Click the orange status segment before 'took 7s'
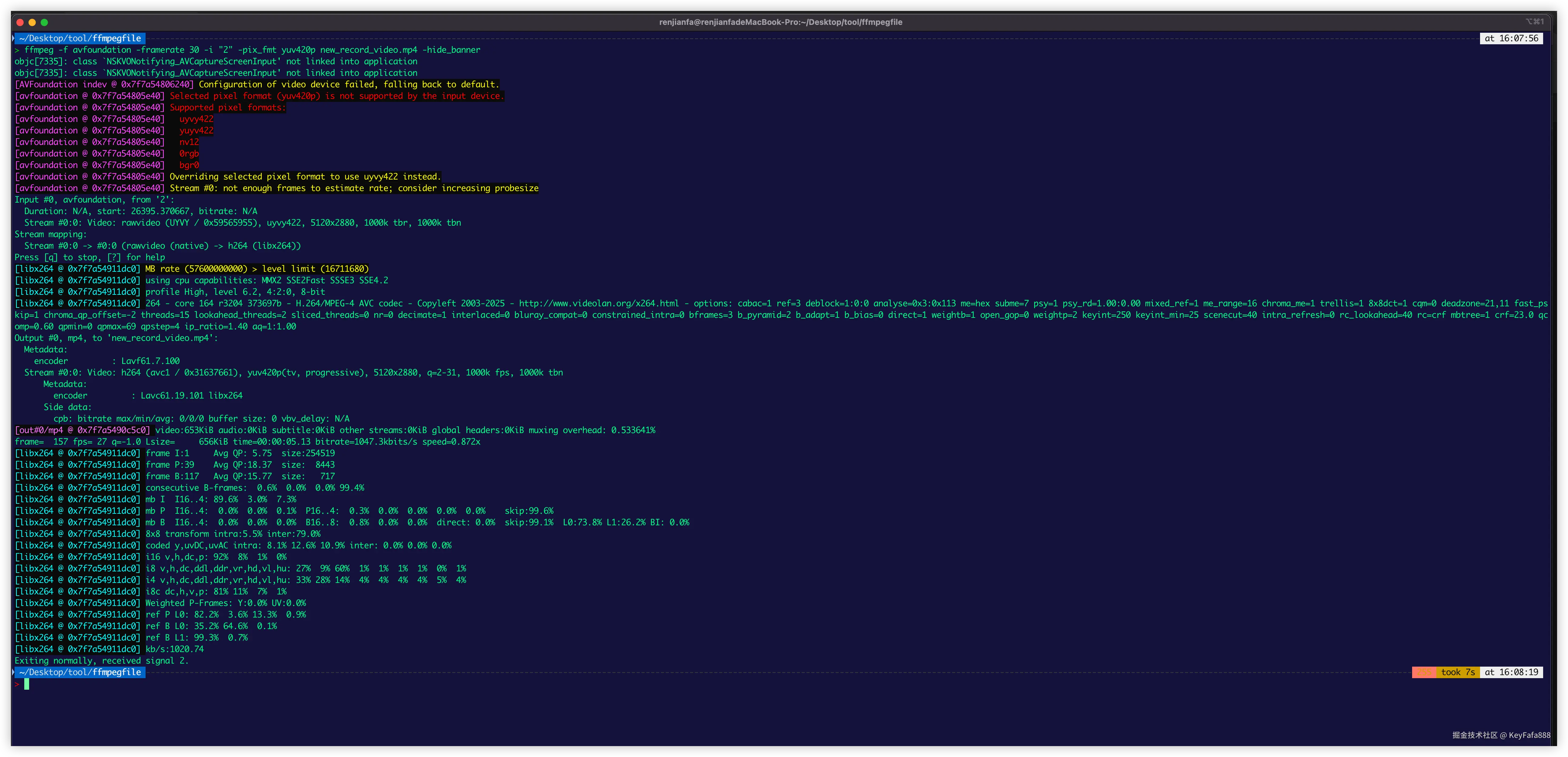The width and height of the screenshot is (1568, 757). click(x=1424, y=672)
